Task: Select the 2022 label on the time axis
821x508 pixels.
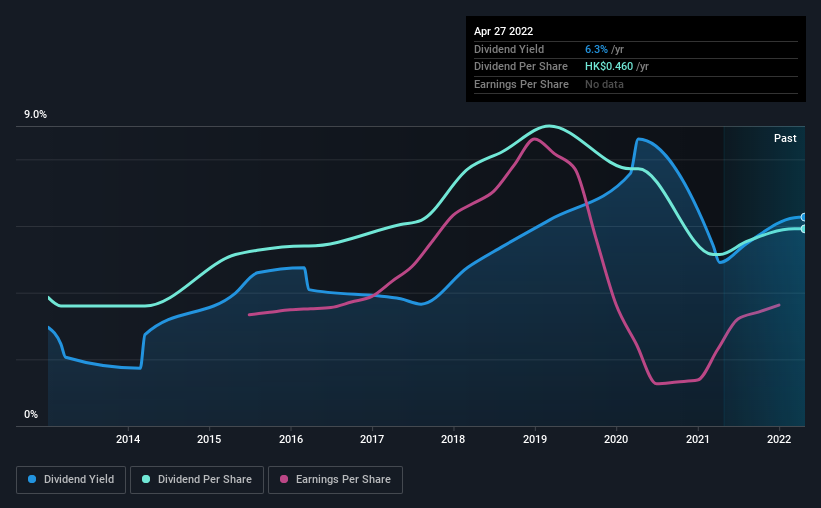Action: tap(780, 439)
